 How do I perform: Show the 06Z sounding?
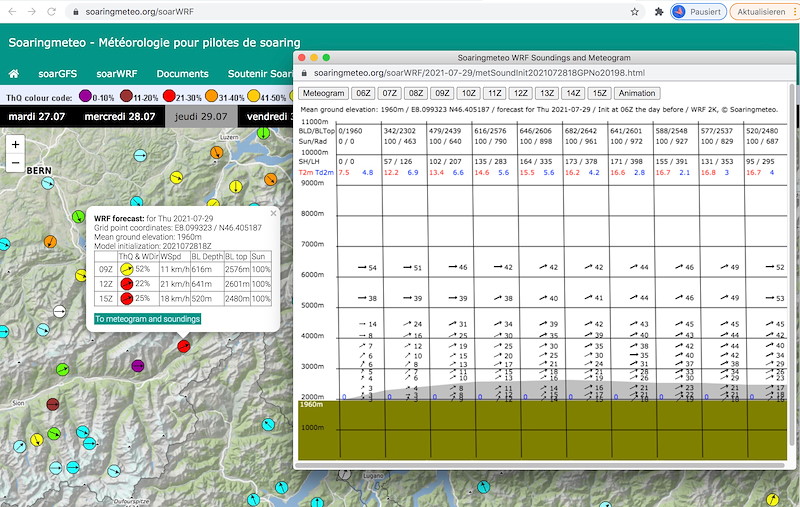(x=363, y=93)
